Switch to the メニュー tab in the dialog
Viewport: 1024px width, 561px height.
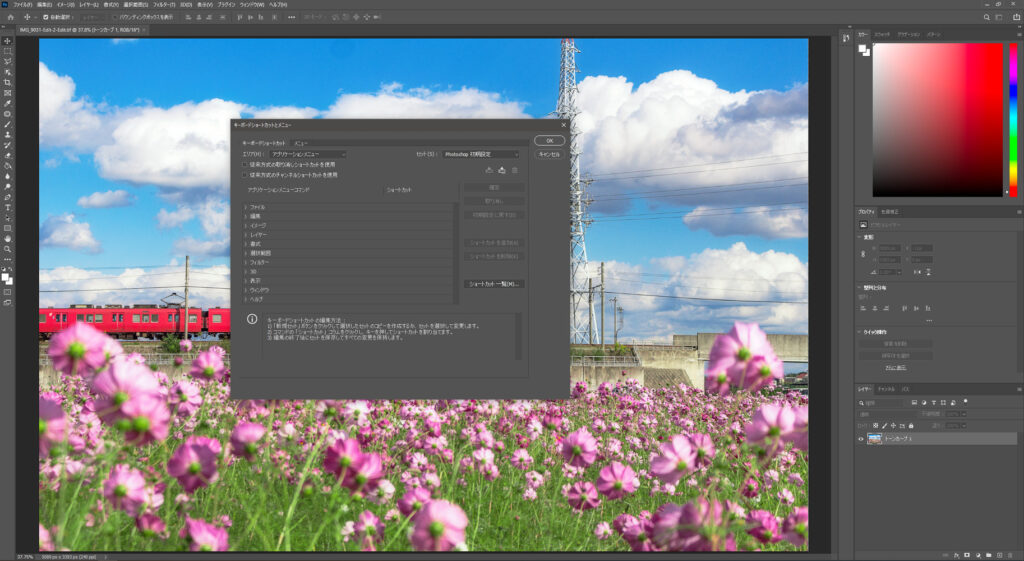pyautogui.click(x=300, y=142)
